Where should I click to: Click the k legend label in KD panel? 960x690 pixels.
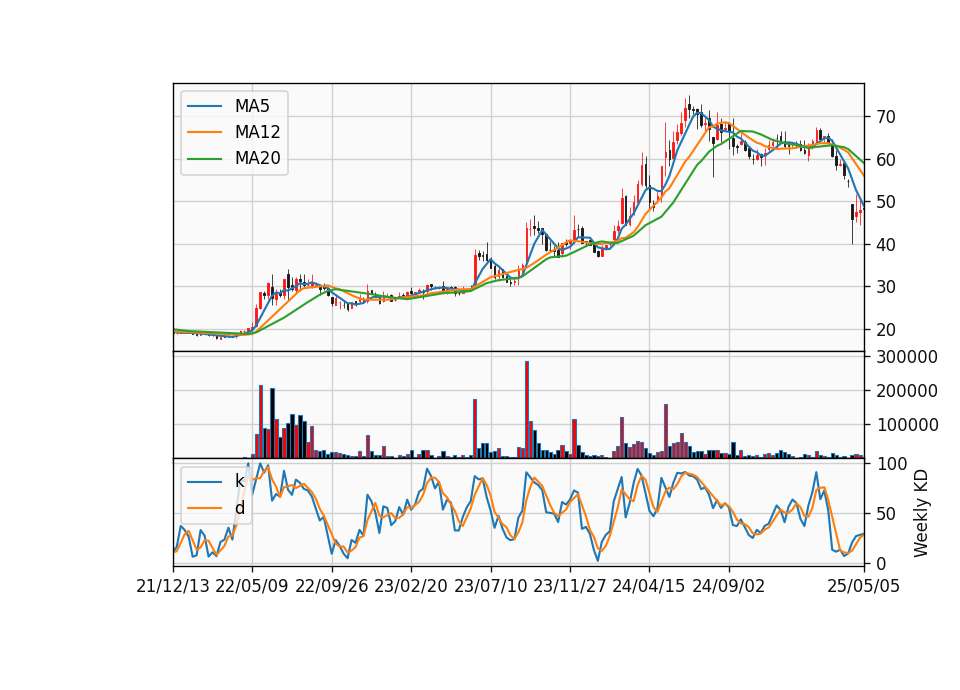239,481
